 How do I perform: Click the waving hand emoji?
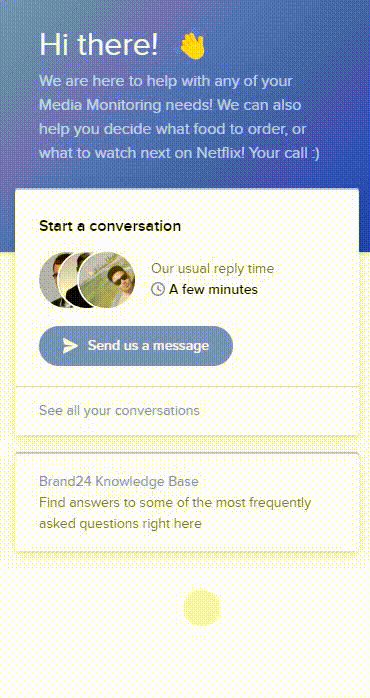[x=192, y=45]
